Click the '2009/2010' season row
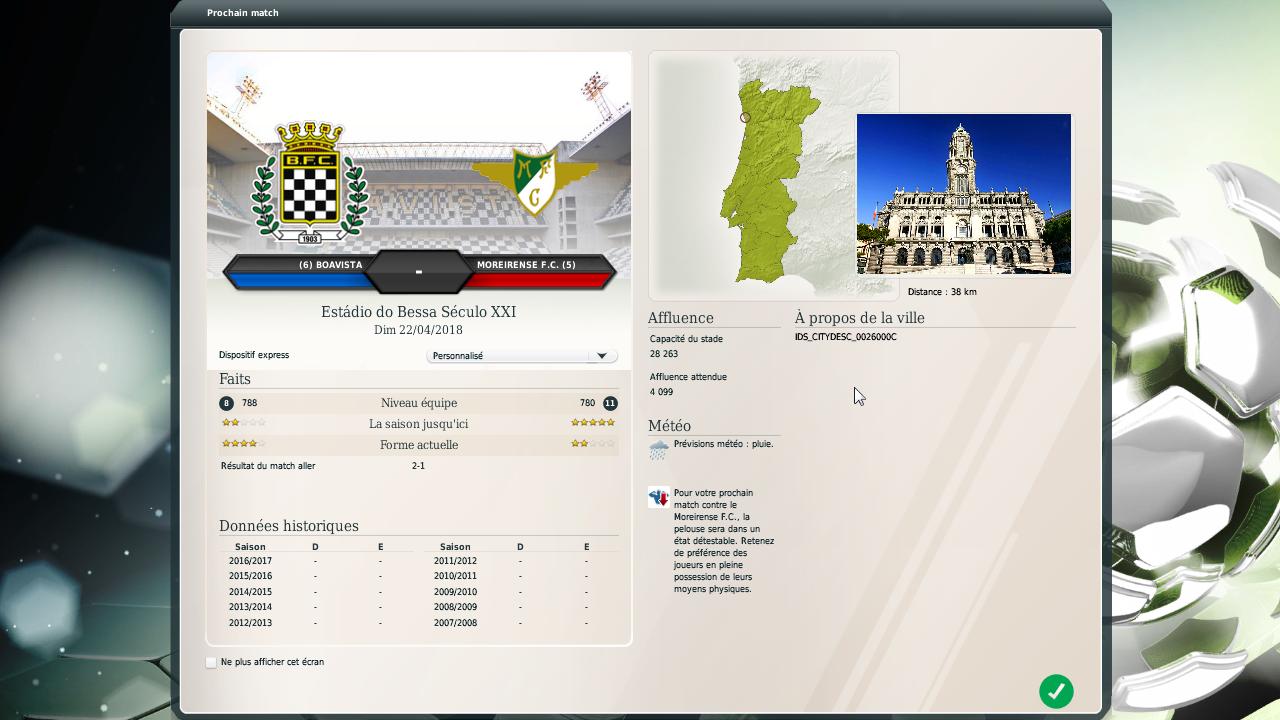The height and width of the screenshot is (720, 1280). (520, 592)
